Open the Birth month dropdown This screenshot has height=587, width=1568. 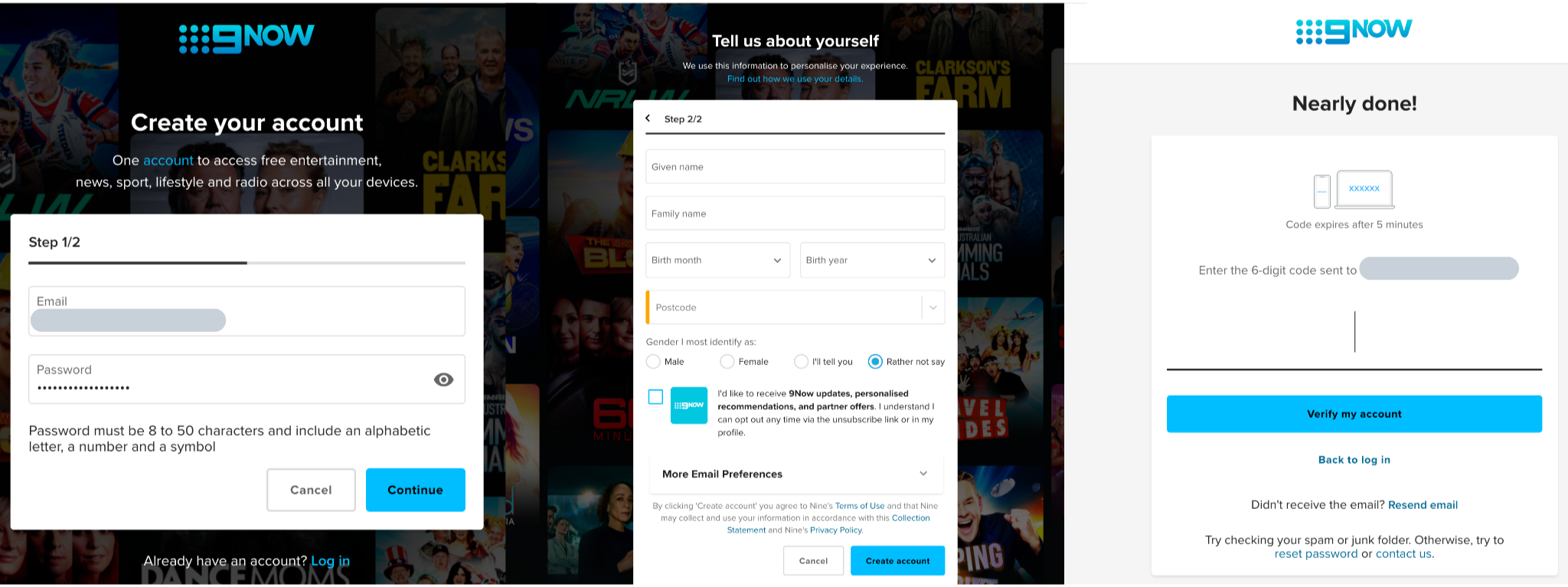pyautogui.click(x=717, y=260)
